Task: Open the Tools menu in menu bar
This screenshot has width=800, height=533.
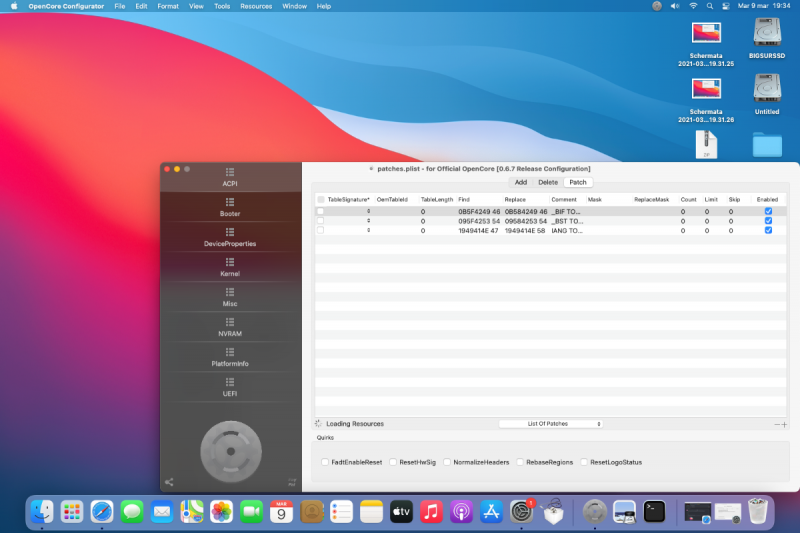Action: point(222,6)
